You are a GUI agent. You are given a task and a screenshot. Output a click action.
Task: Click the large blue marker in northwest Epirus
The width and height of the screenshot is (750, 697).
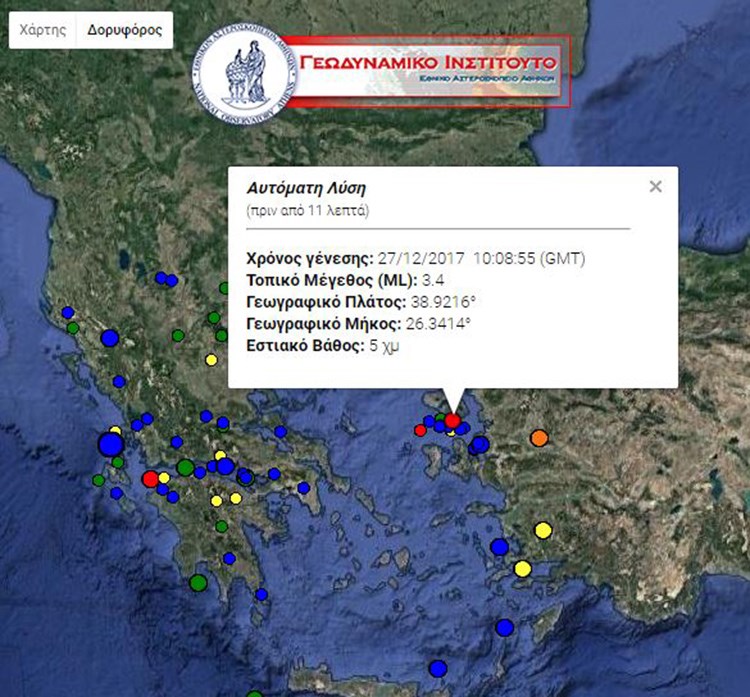click(x=109, y=338)
